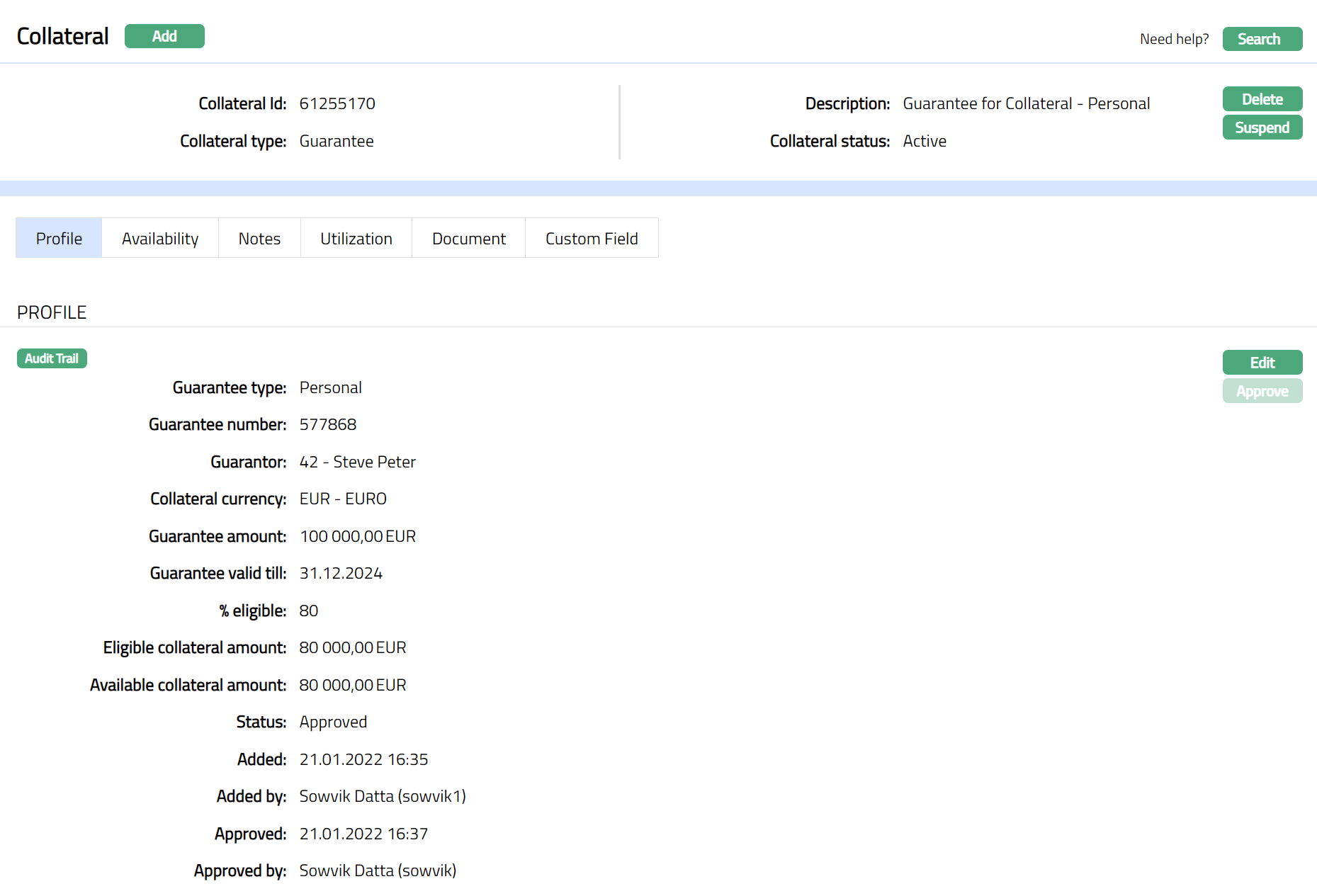Switch to the Availability tab
The height and width of the screenshot is (896, 1317).
click(160, 239)
